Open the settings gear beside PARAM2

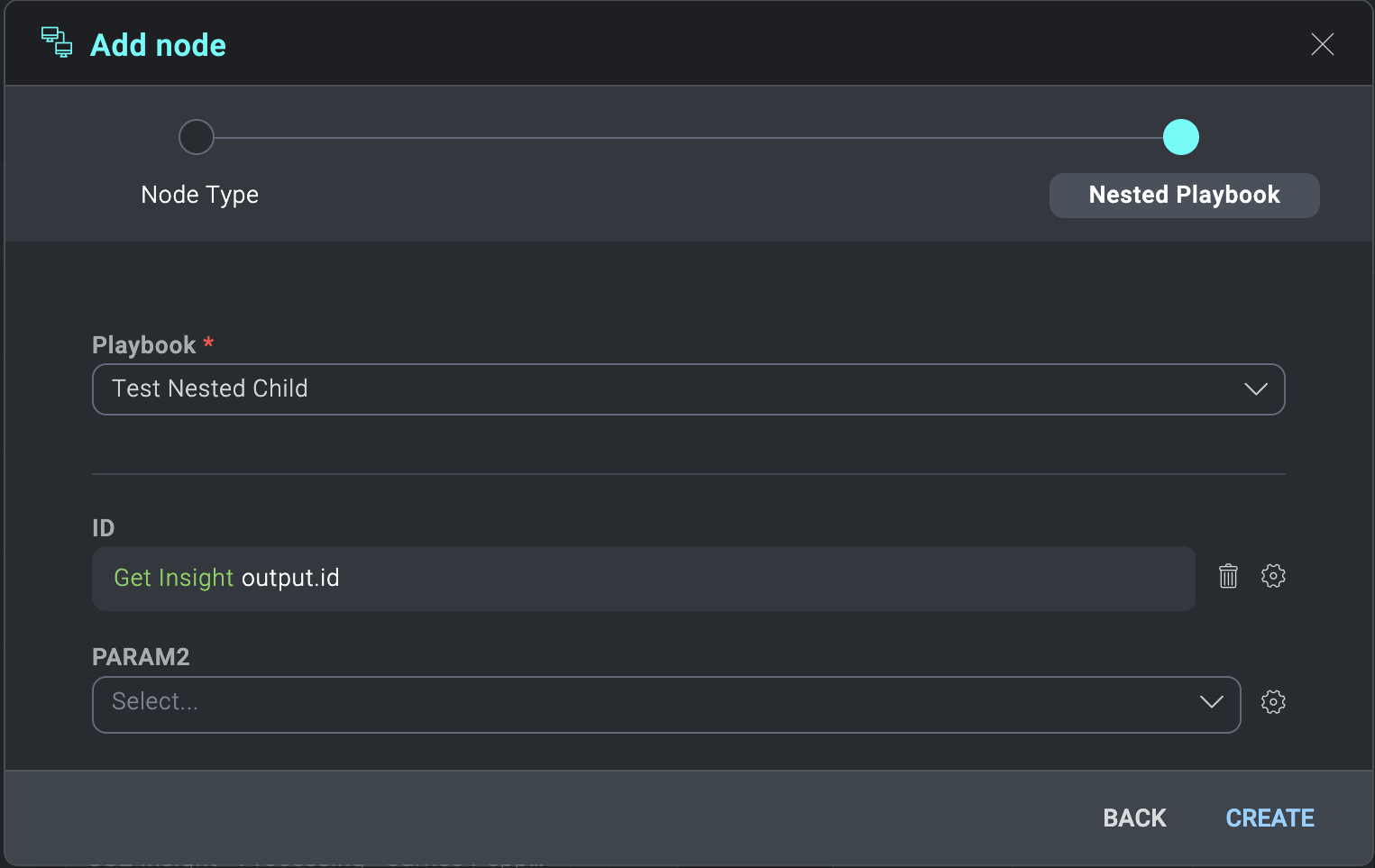1273,702
